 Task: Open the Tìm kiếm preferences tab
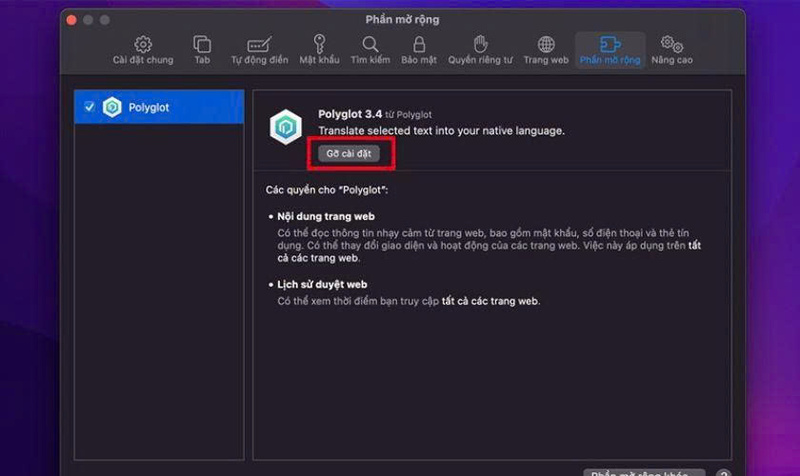click(370, 50)
